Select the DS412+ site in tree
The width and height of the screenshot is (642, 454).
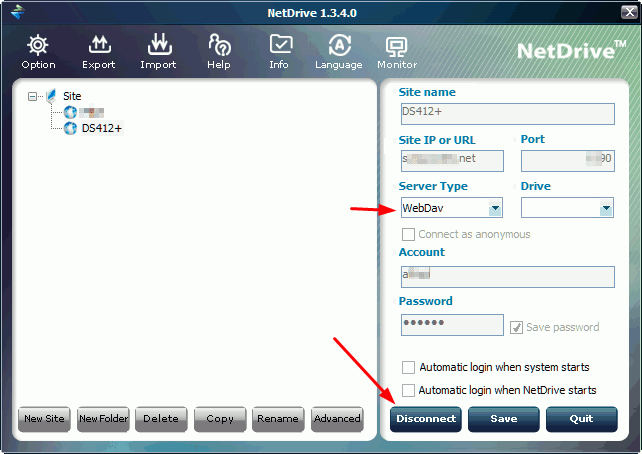click(x=102, y=128)
